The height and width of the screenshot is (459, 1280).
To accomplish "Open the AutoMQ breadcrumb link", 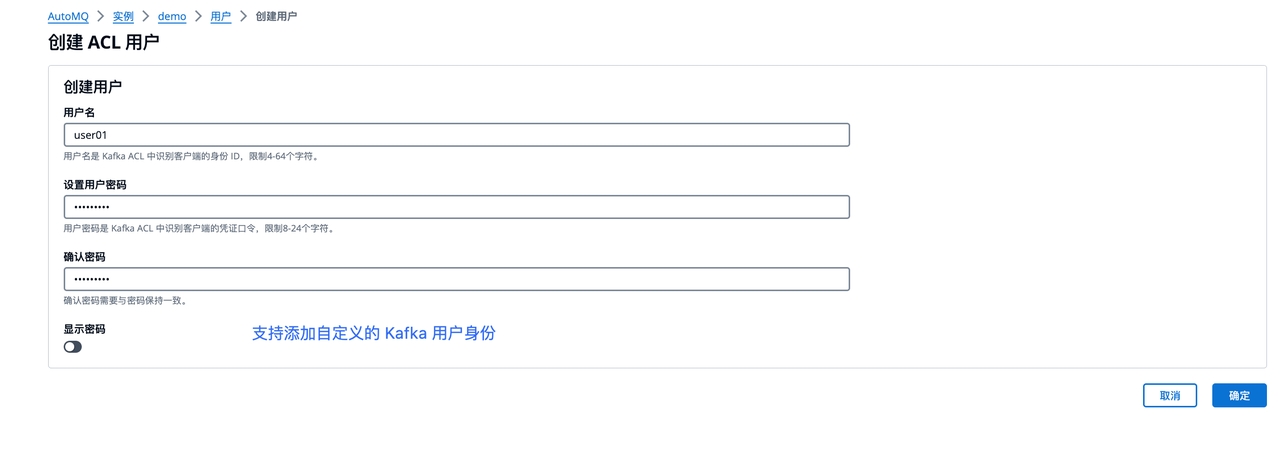I will 68,17.
